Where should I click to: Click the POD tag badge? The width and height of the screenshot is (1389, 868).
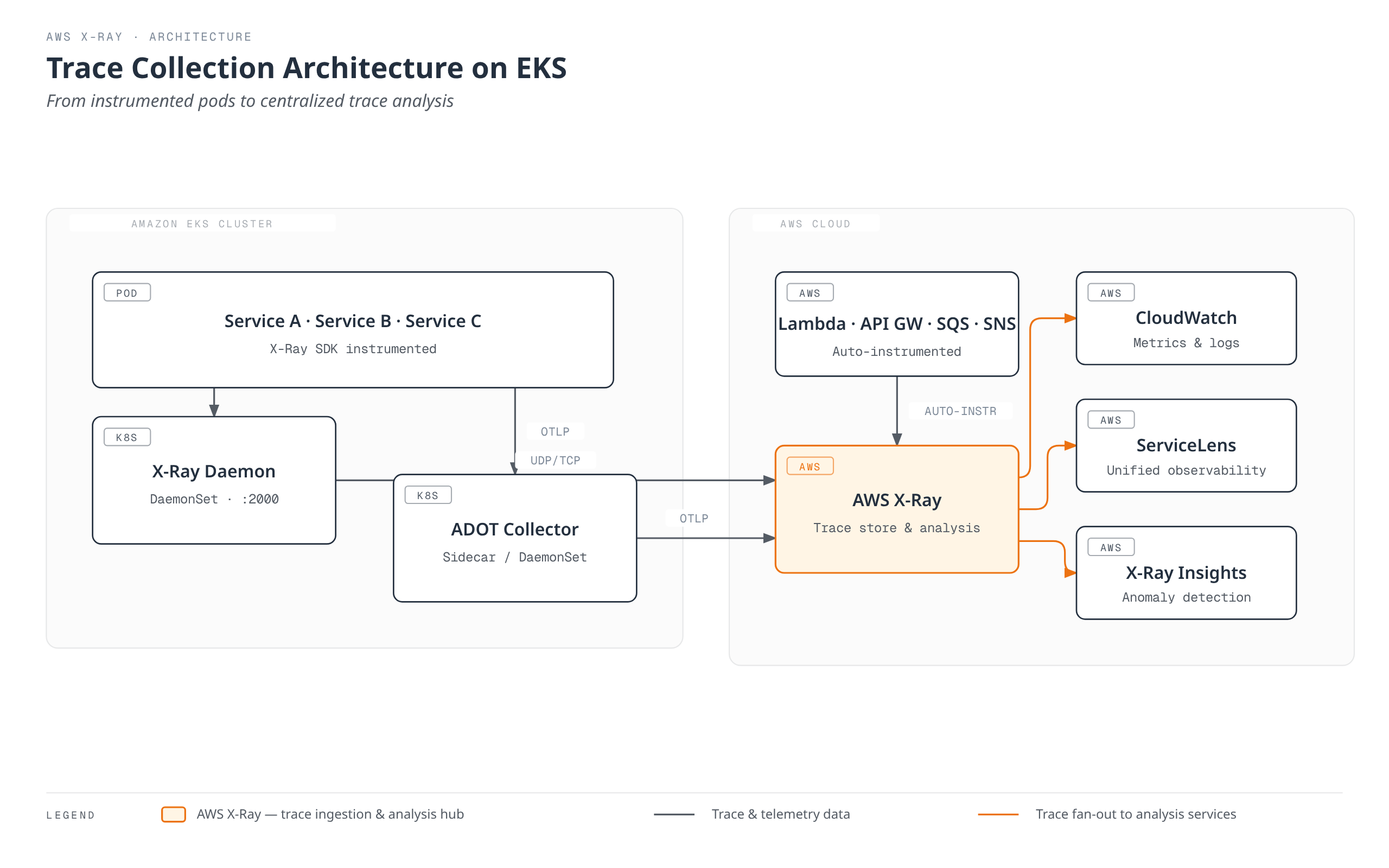[127, 293]
